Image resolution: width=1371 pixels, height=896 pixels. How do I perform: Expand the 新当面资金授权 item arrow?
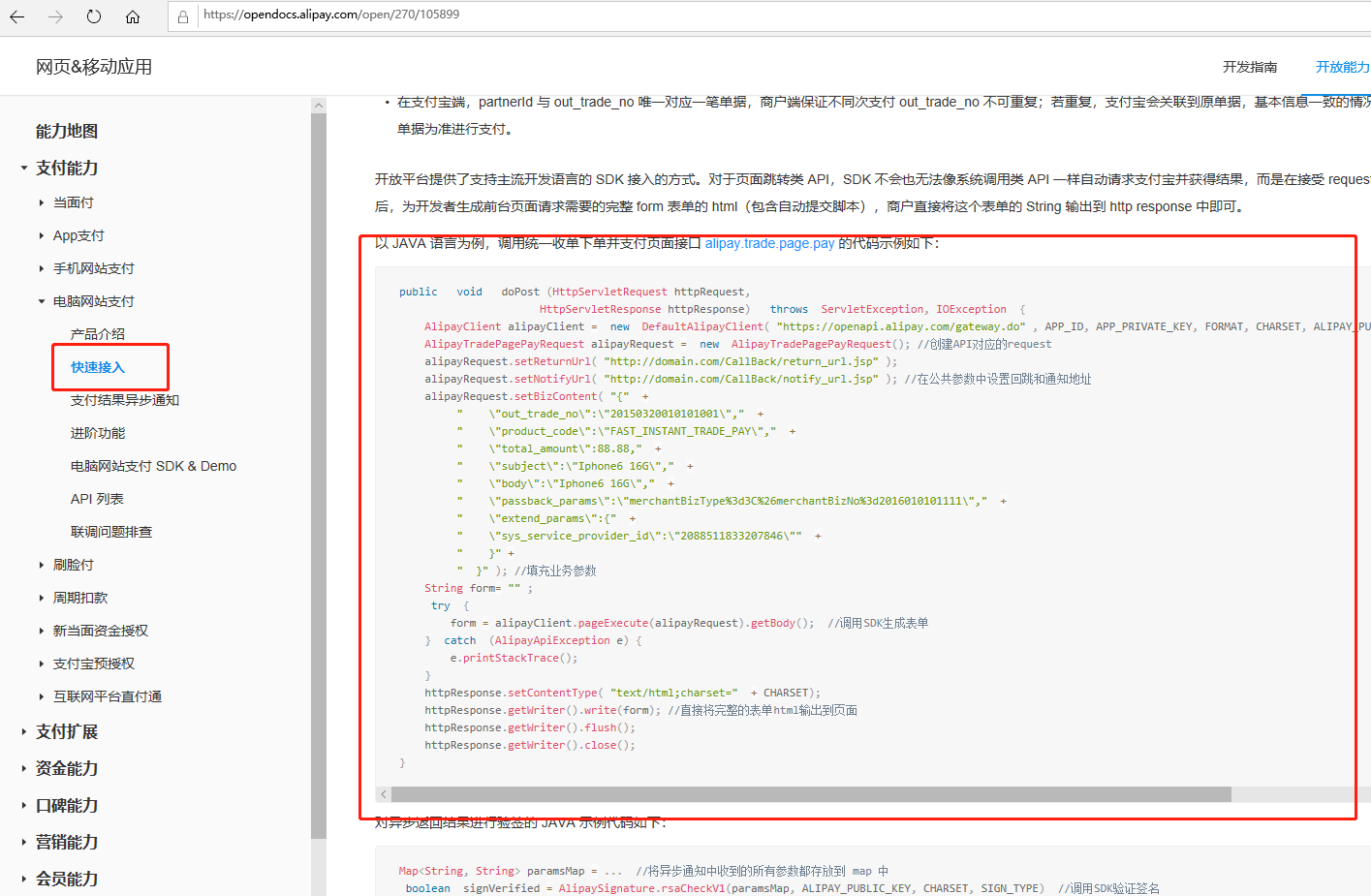tap(42, 631)
